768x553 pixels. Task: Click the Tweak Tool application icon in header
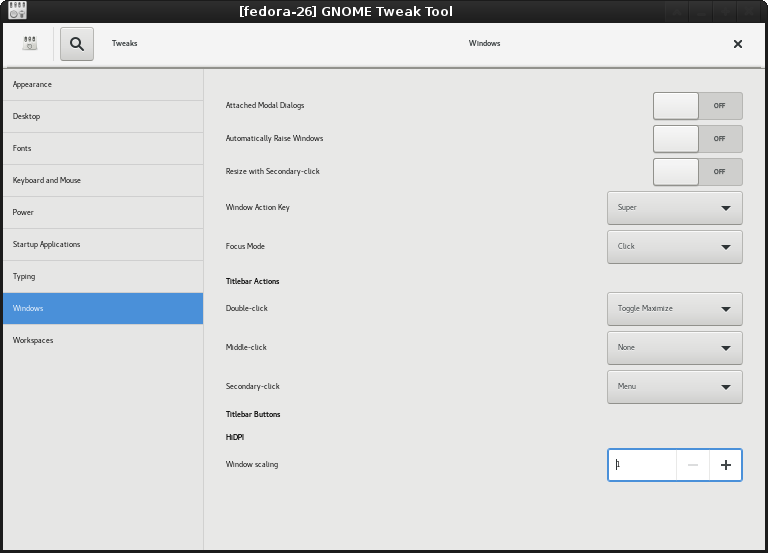(x=30, y=43)
